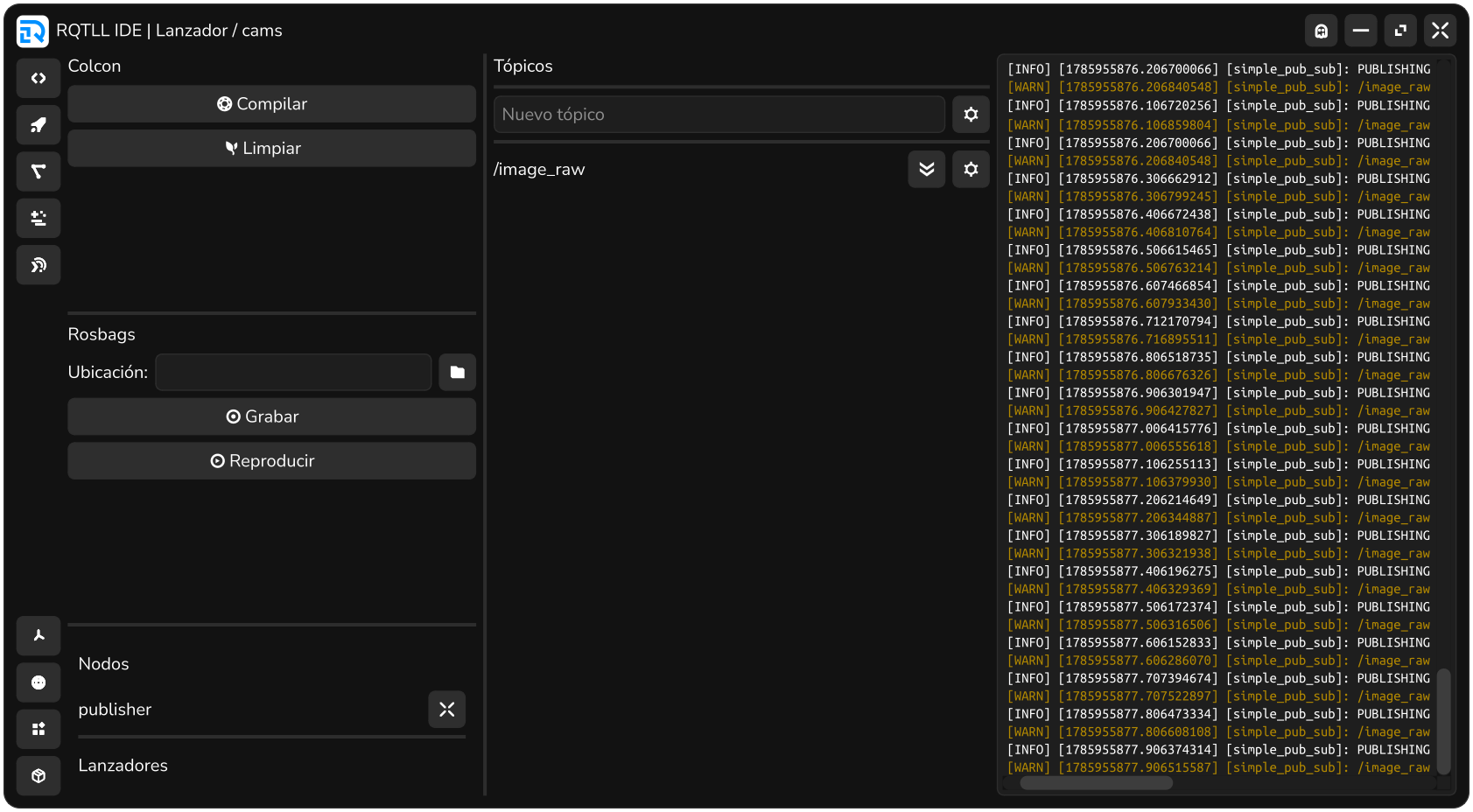
Task: Open the code editor sidebar icon
Action: (x=39, y=78)
